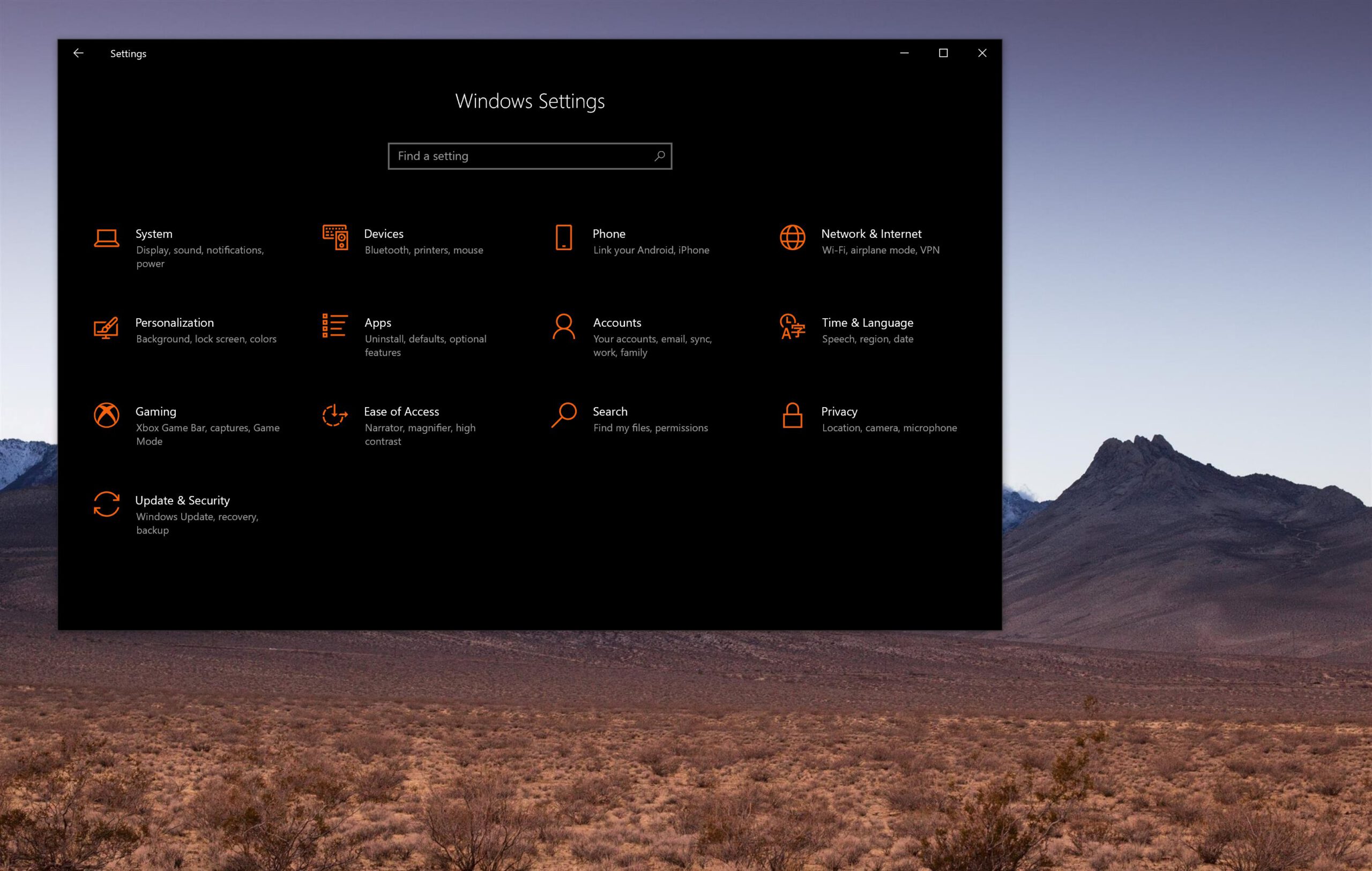
Task: Open Time & Language label
Action: [867, 323]
